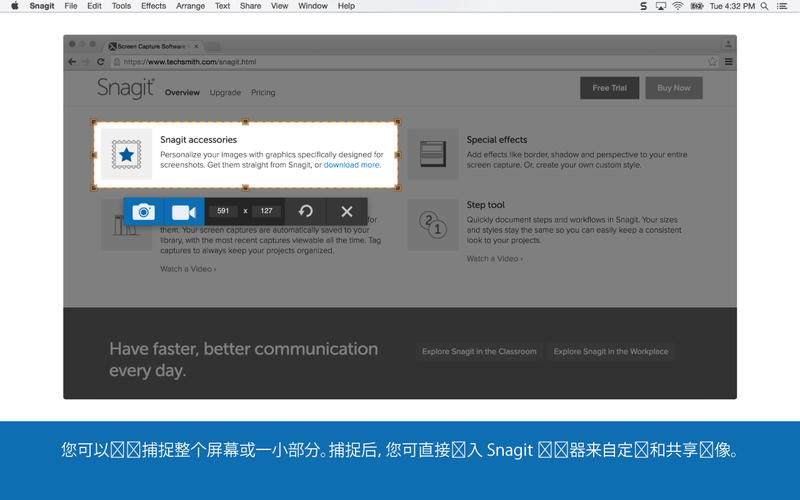Click the browser back arrow
This screenshot has width=800, height=500.
72,62
